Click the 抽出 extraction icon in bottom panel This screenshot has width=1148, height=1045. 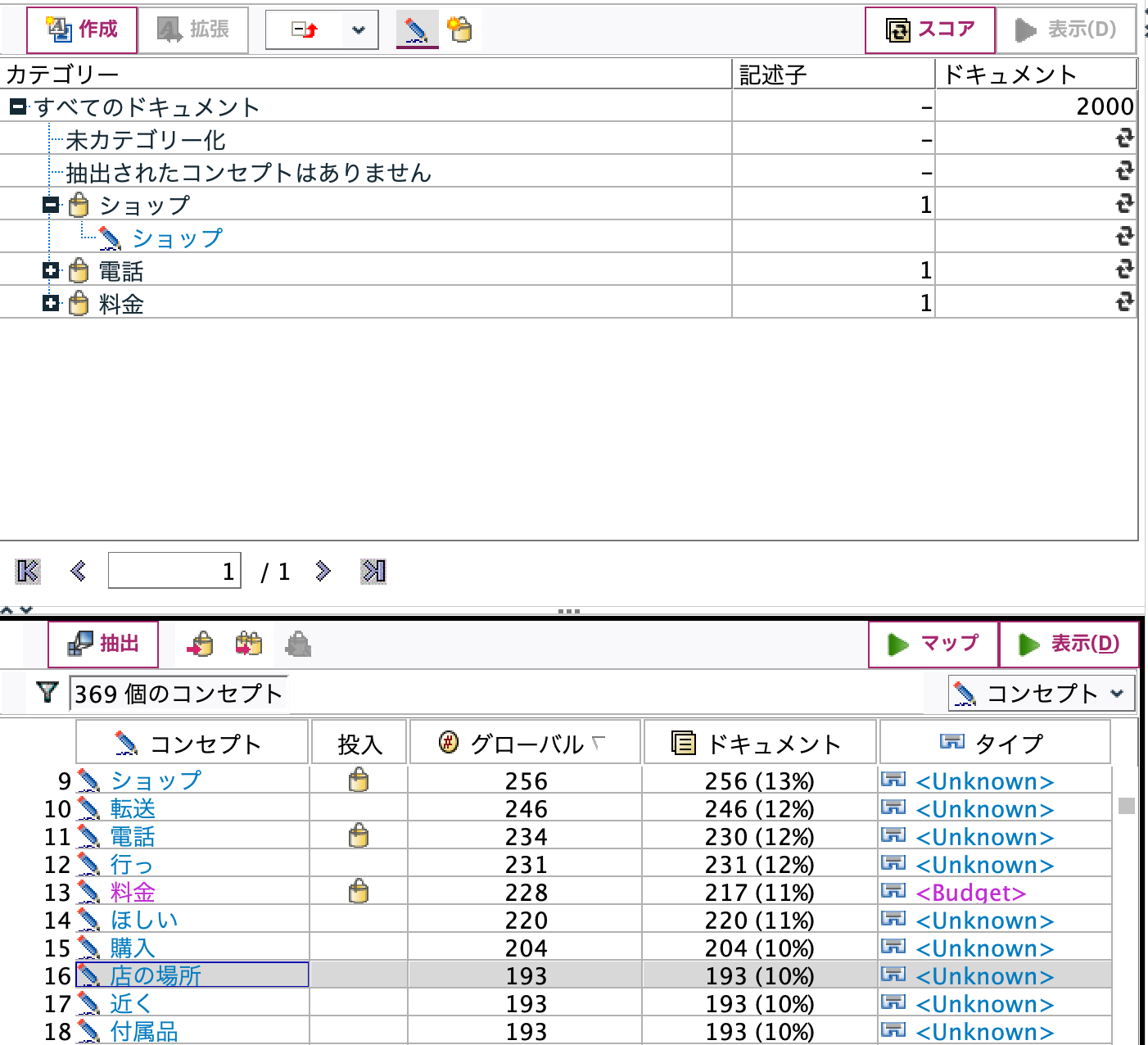click(101, 643)
